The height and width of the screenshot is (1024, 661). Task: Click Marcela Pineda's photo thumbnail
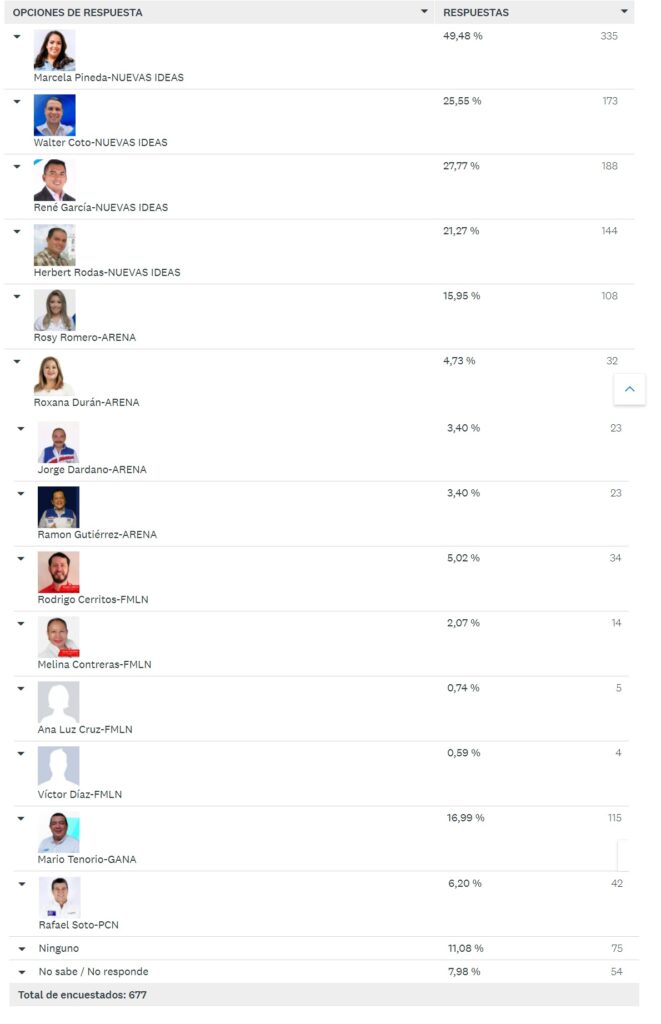point(54,50)
